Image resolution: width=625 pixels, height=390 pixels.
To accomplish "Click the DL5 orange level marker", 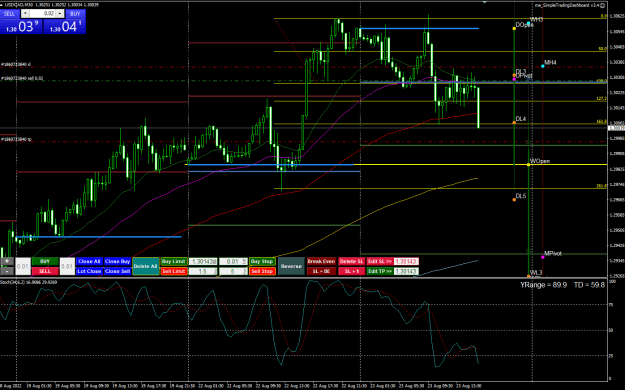I will (x=514, y=199).
